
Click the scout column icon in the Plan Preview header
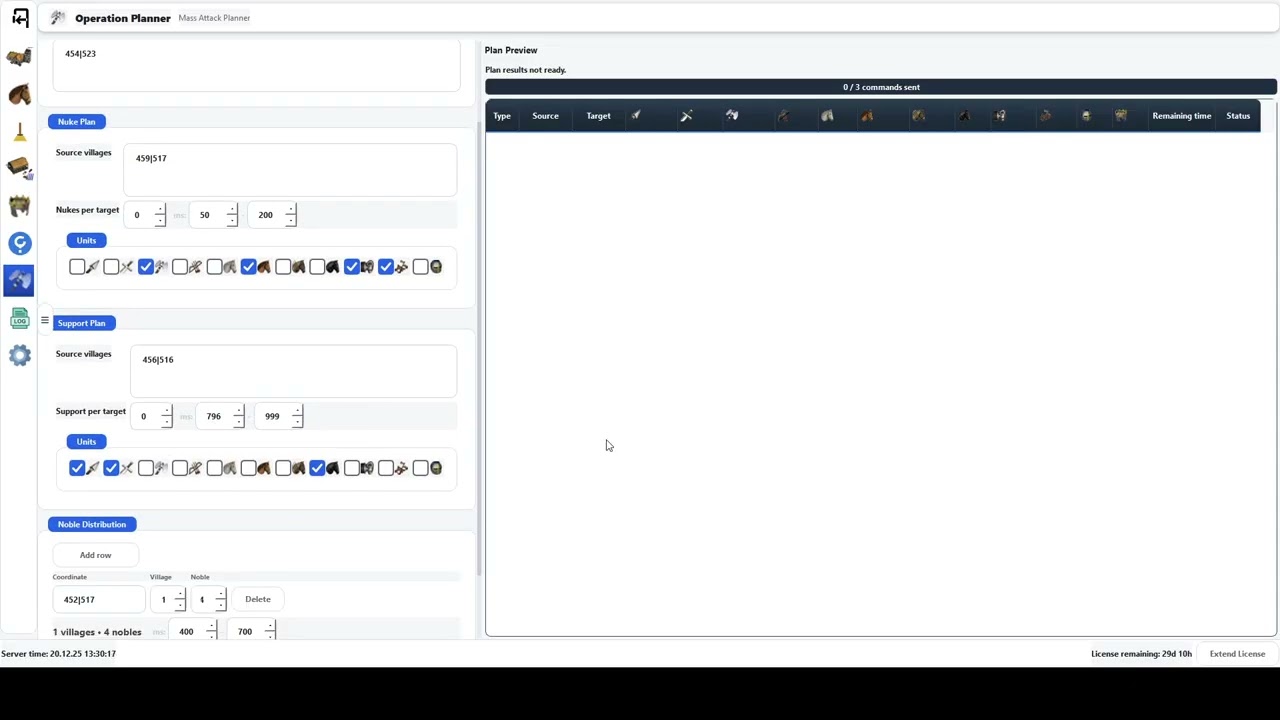pyautogui.click(x=827, y=116)
